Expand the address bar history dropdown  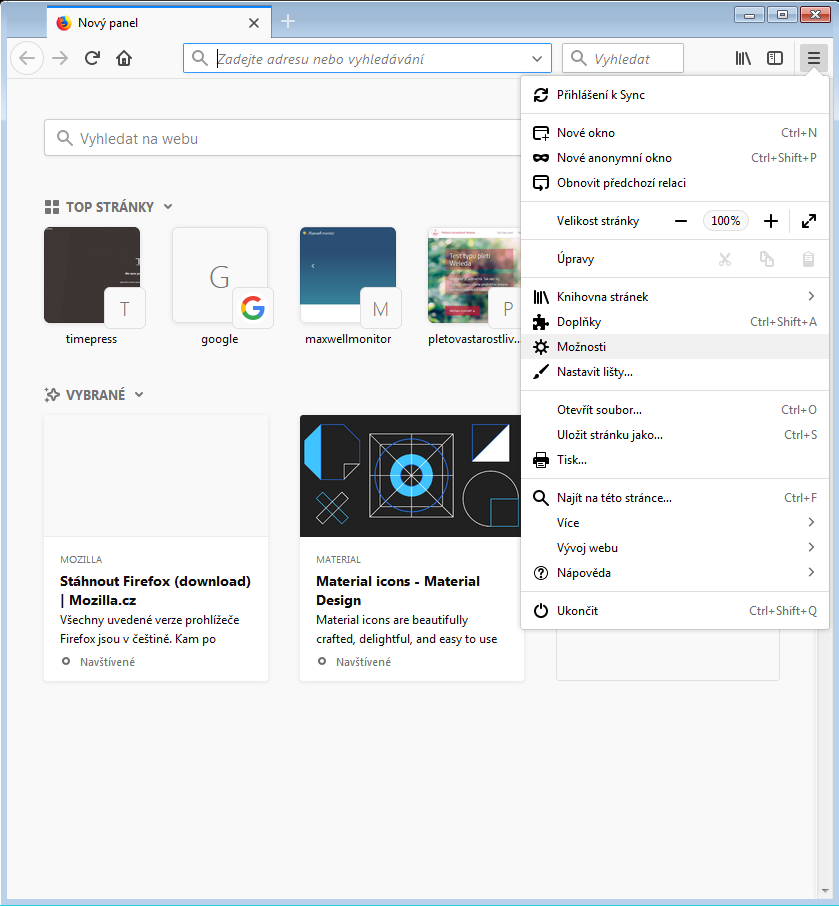click(538, 59)
